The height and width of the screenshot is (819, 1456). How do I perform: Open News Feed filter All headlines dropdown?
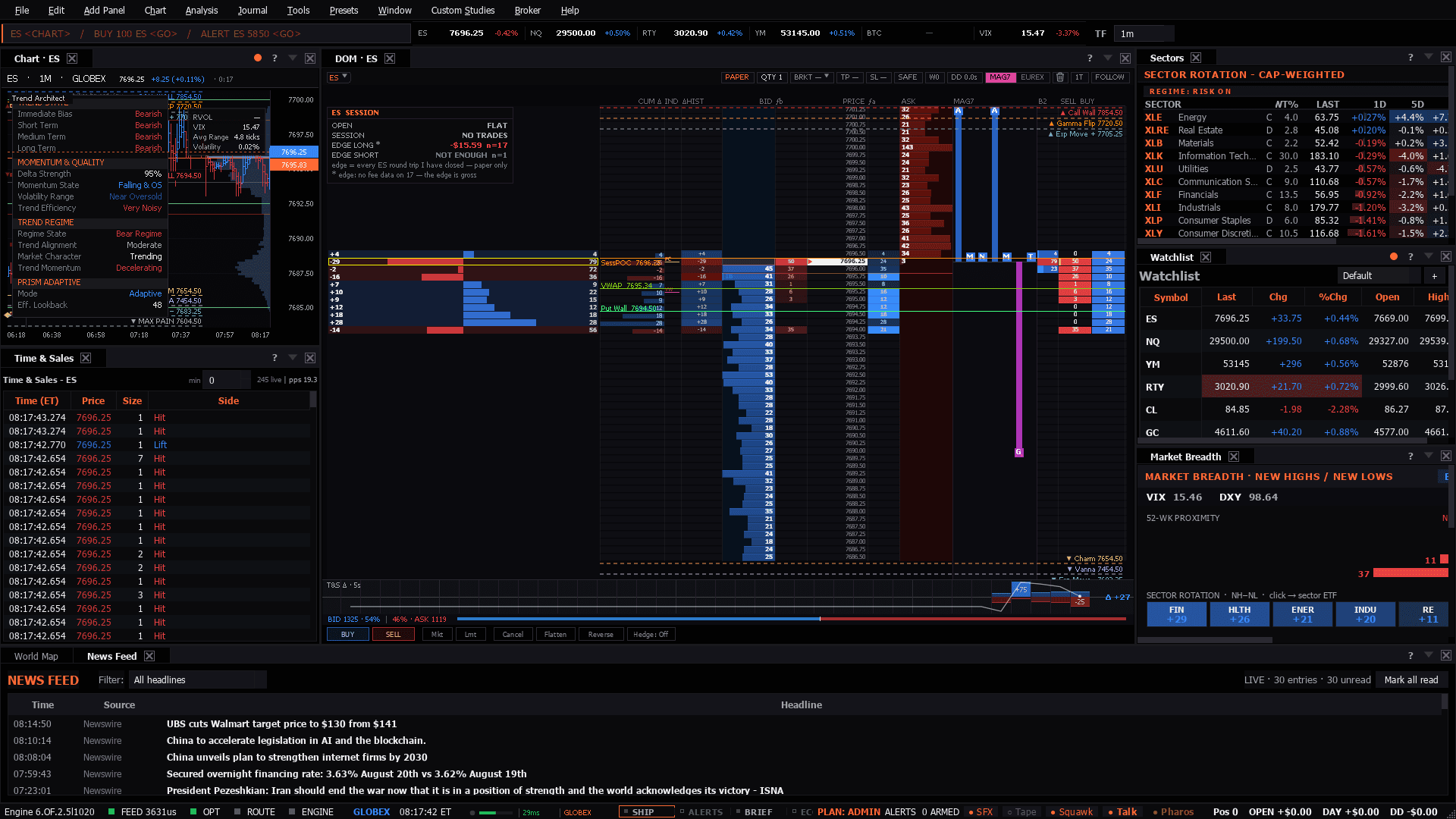197,679
